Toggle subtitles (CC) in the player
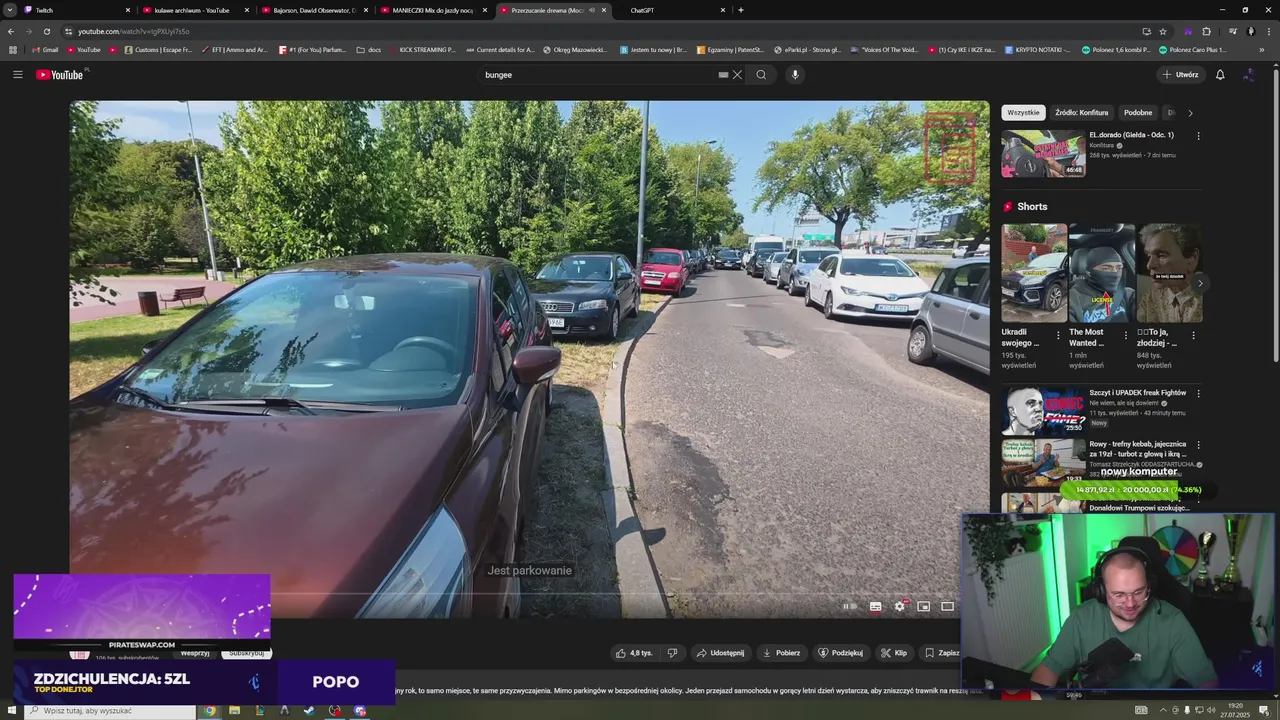 [875, 606]
